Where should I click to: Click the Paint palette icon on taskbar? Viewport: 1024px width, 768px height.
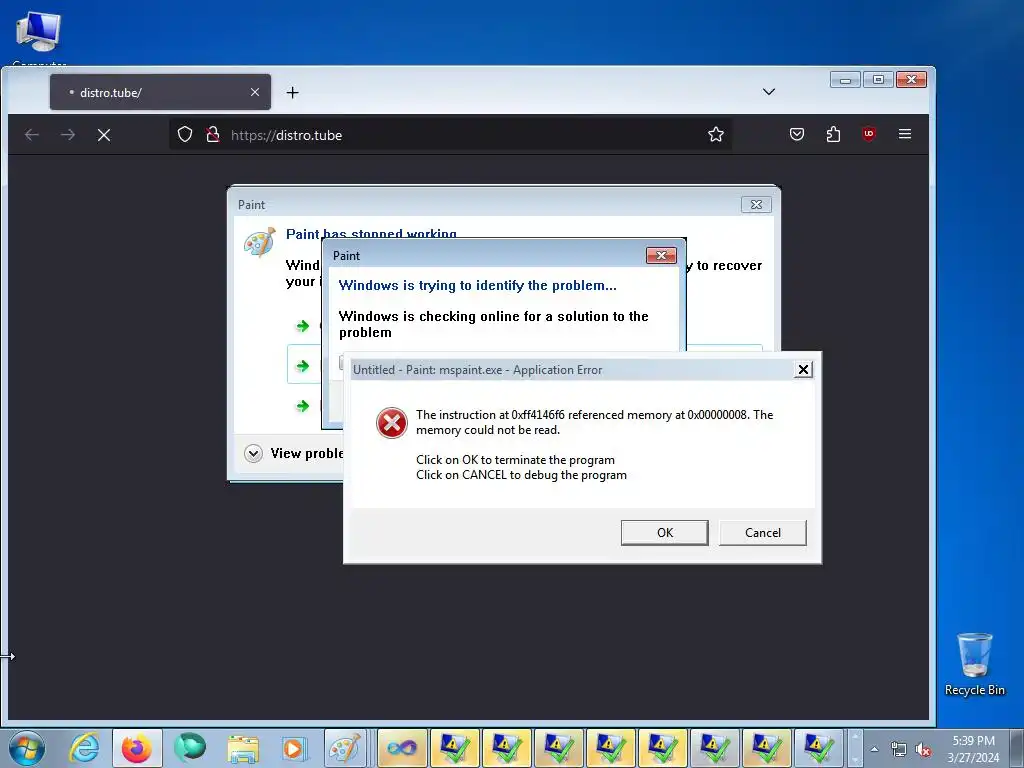tap(344, 748)
